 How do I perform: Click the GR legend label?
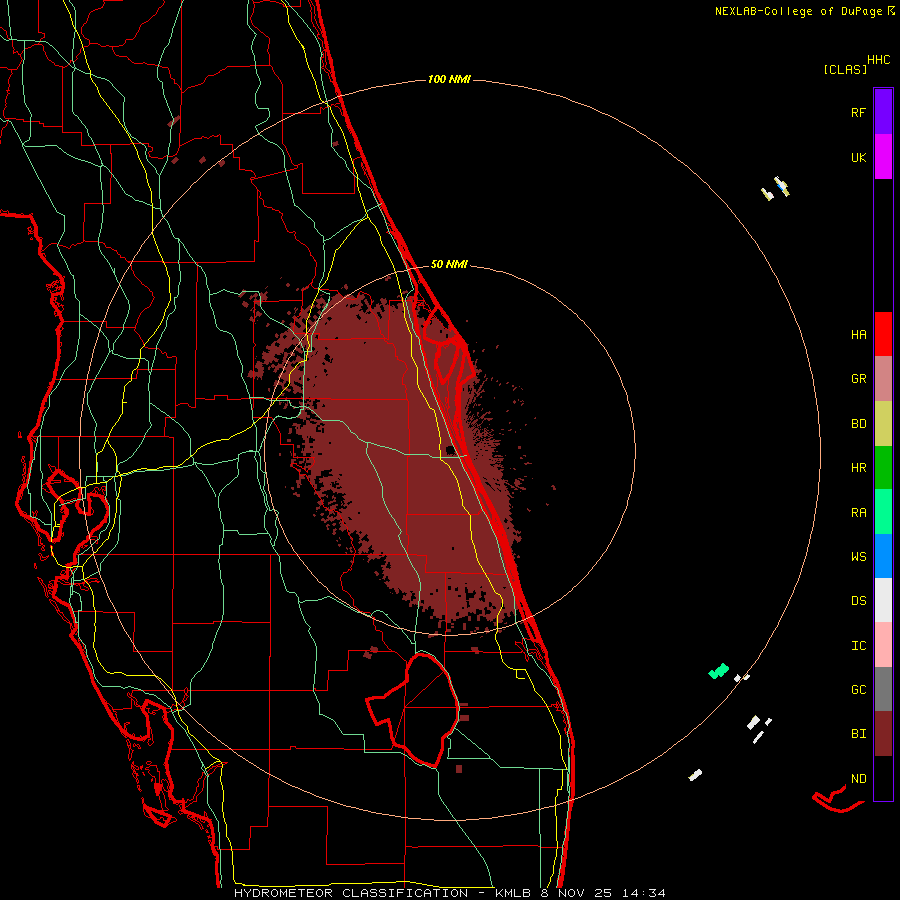coord(858,379)
